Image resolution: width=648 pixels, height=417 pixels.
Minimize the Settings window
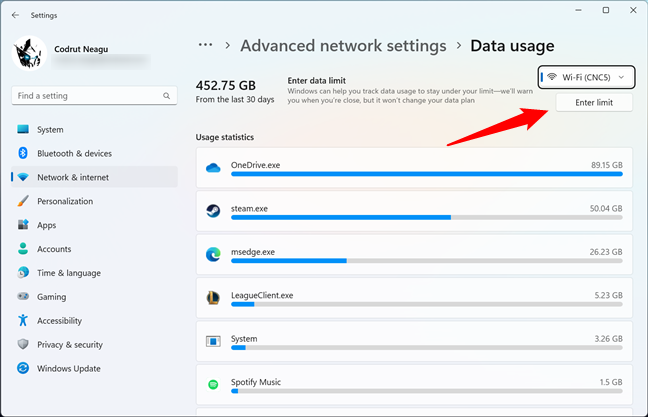coord(579,10)
